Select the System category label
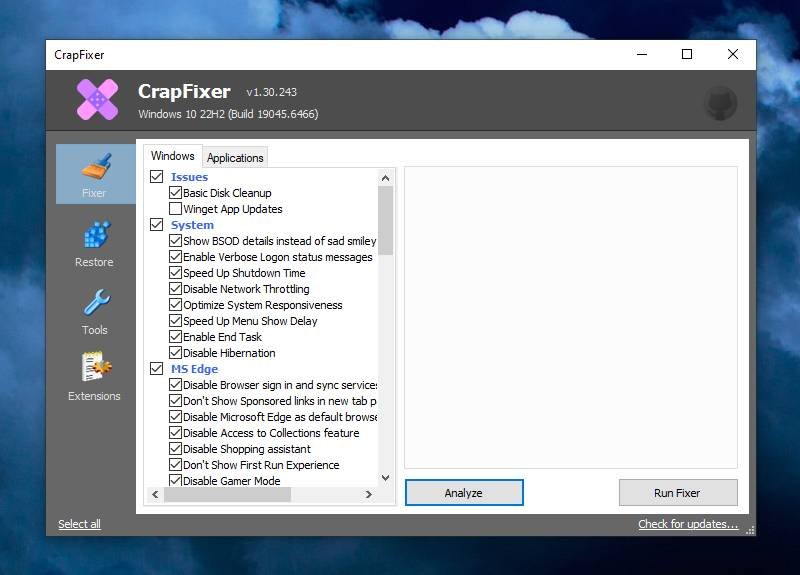 [192, 225]
